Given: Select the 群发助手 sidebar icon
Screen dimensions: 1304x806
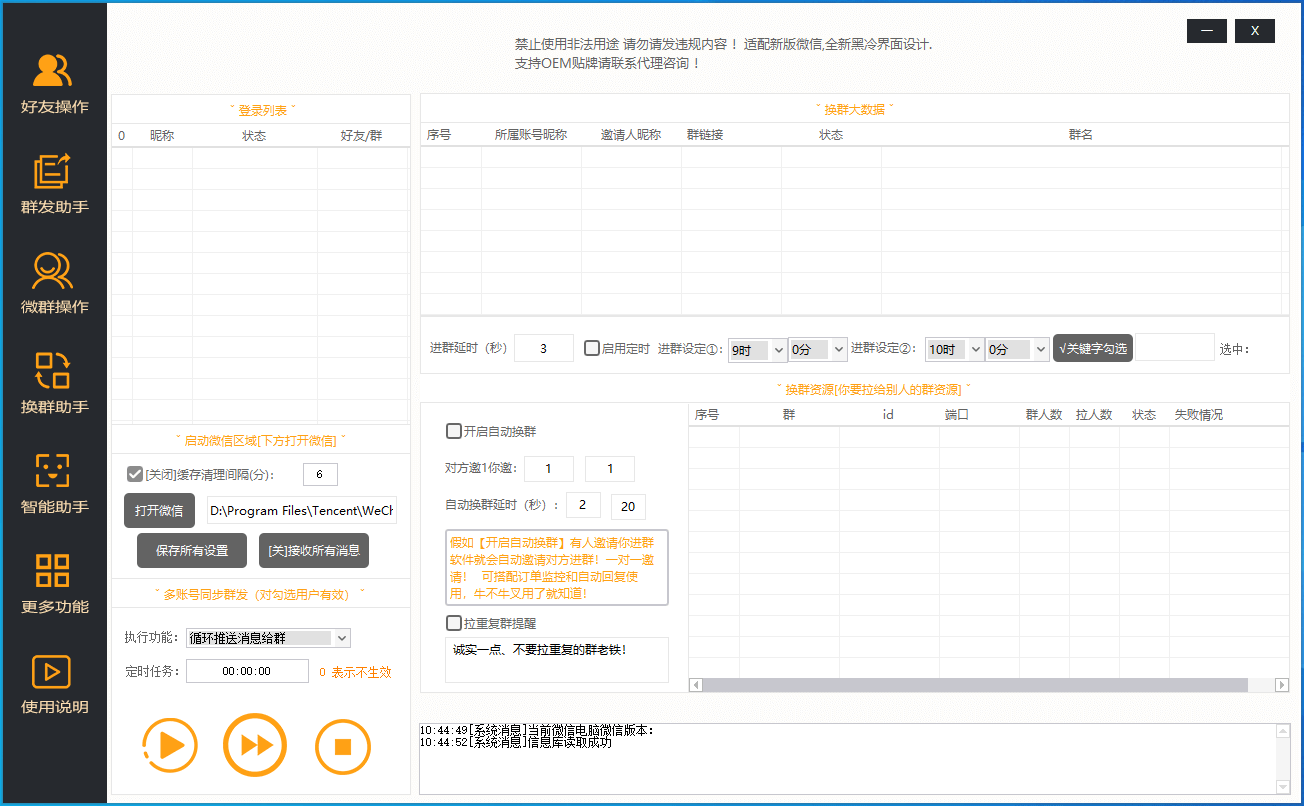Looking at the screenshot, I should pyautogui.click(x=53, y=171).
